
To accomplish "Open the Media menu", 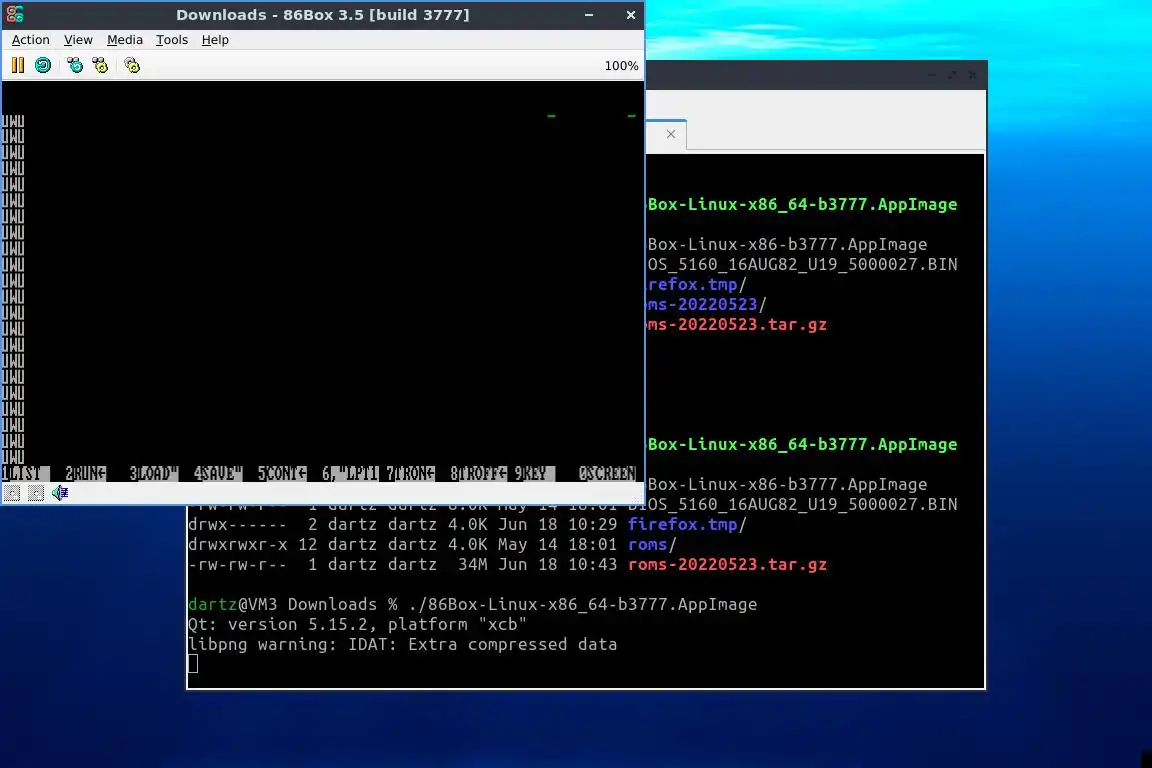I will point(125,40).
